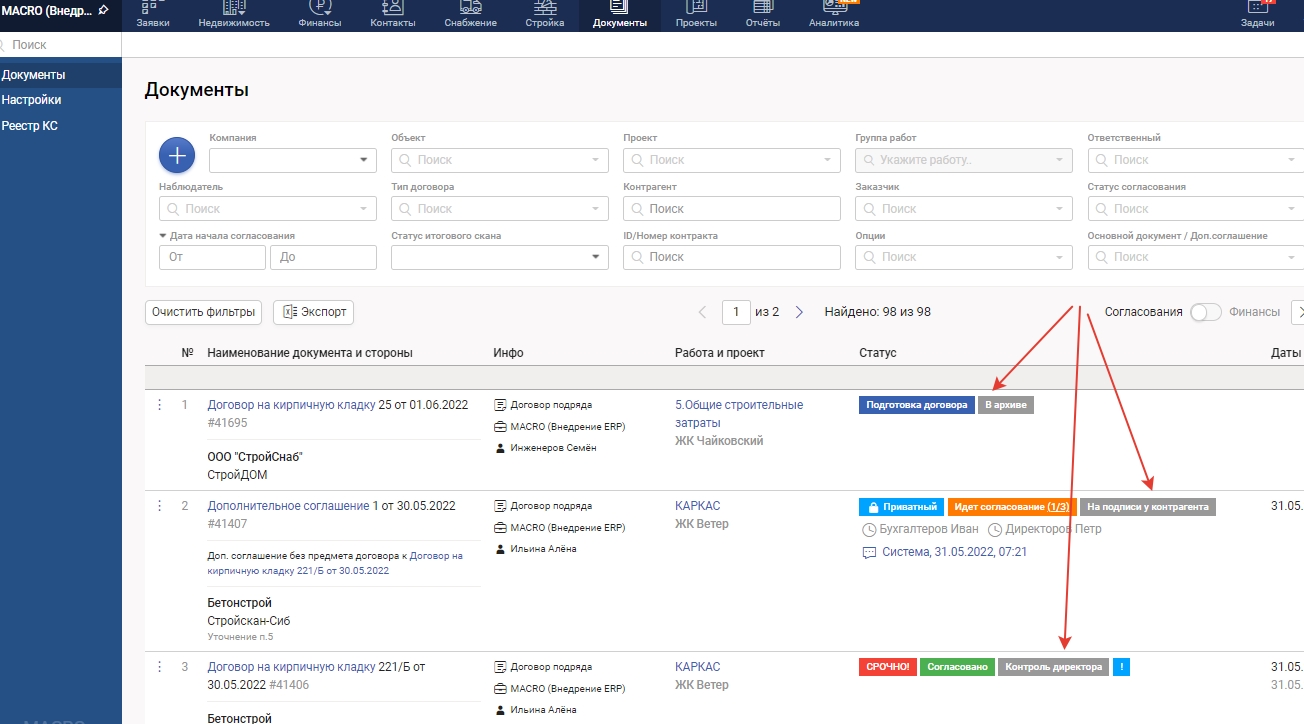Click the blue plus add document button
The height and width of the screenshot is (724, 1304).
tap(176, 155)
